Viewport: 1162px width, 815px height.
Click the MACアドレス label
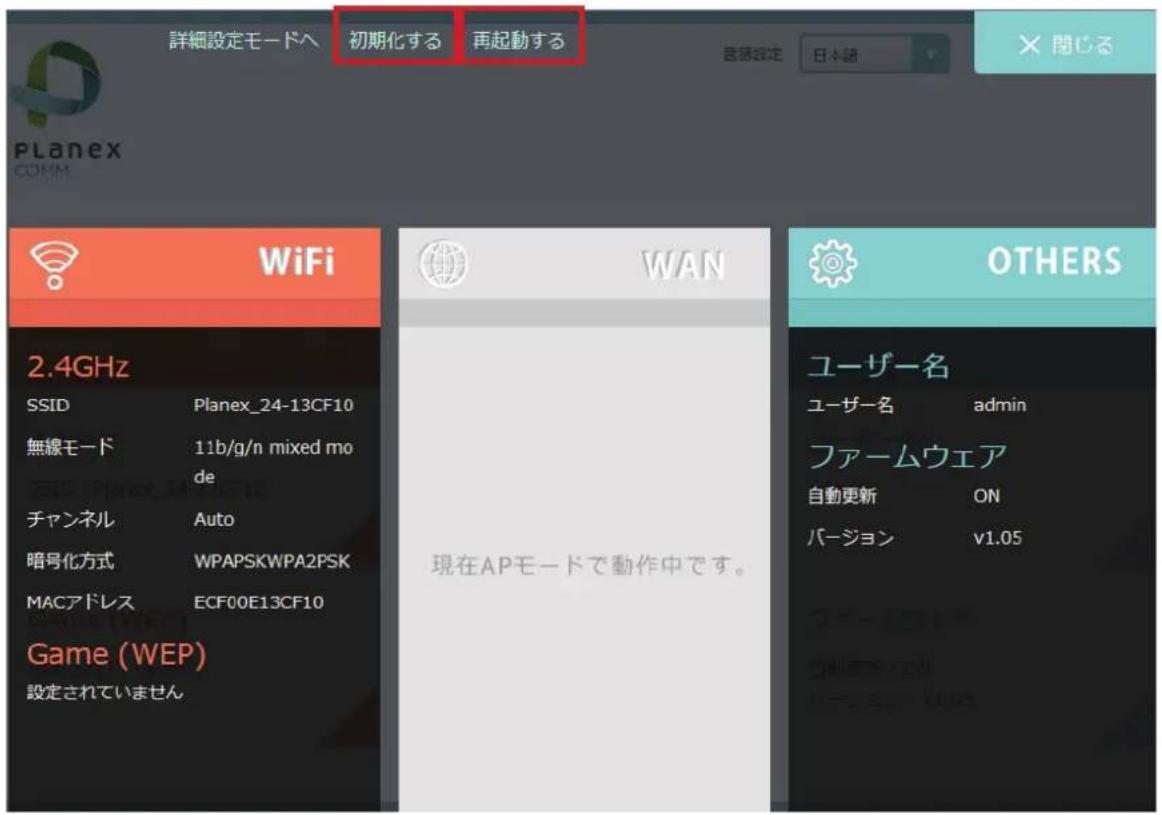(x=80, y=602)
